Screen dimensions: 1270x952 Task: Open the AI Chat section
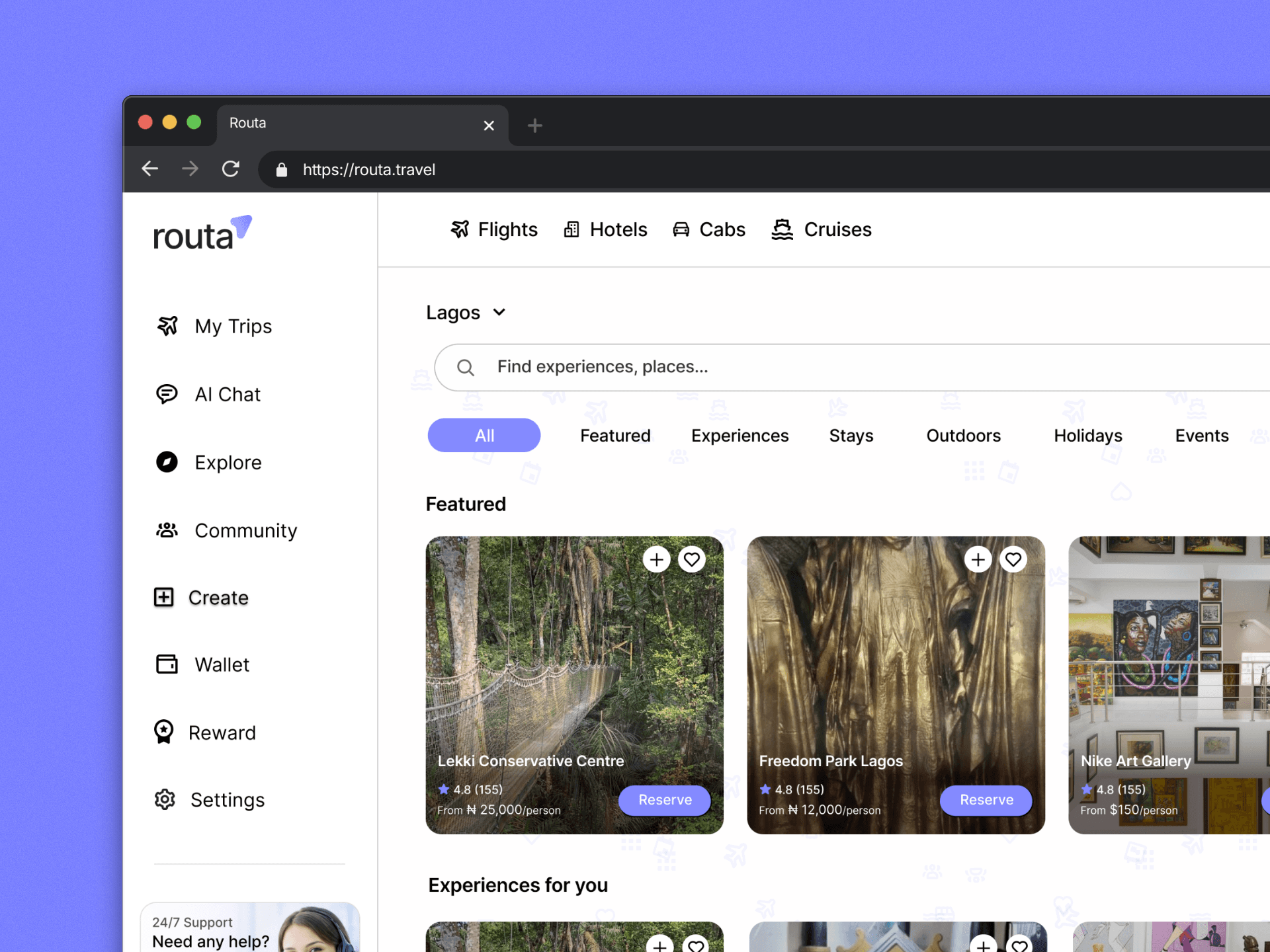point(208,394)
